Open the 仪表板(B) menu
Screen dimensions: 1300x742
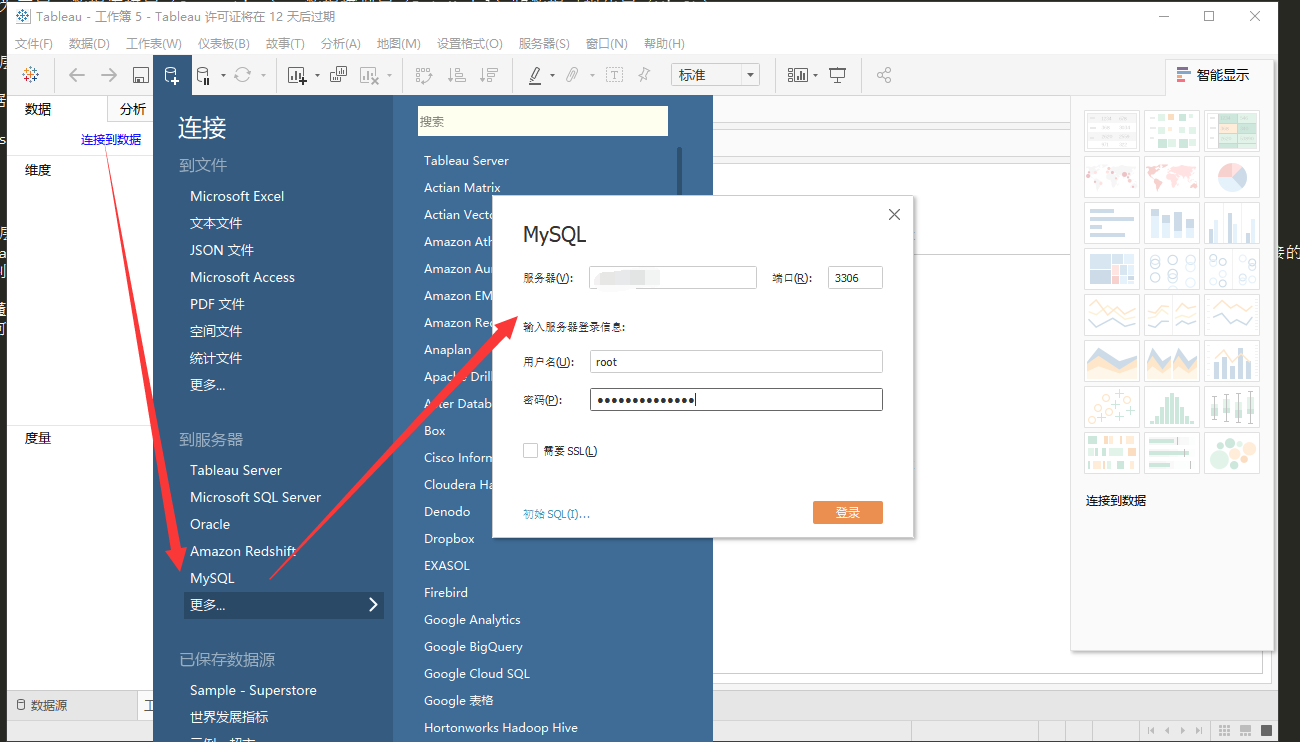(x=224, y=44)
